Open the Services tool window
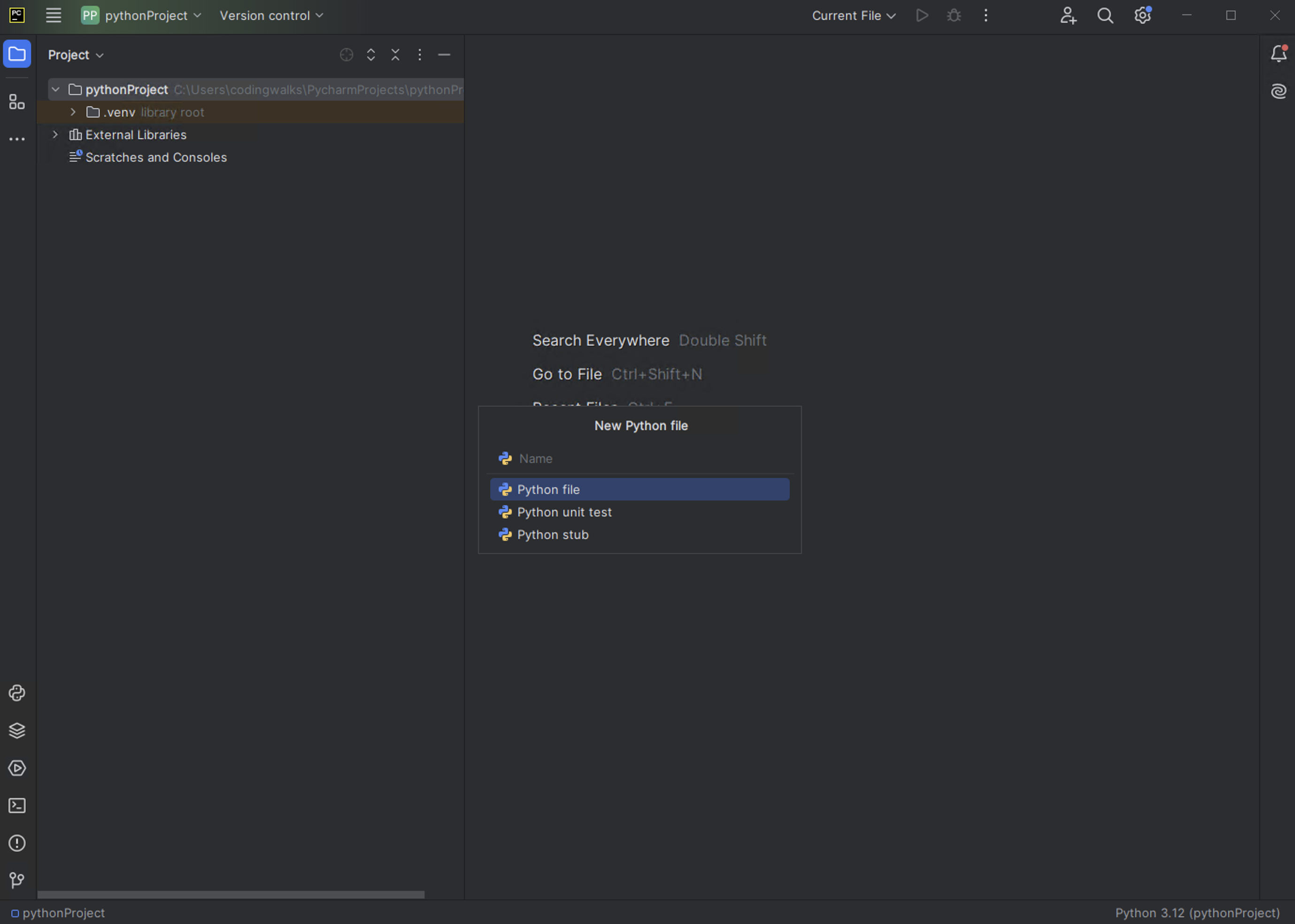This screenshot has height=924, width=1295. click(x=17, y=768)
